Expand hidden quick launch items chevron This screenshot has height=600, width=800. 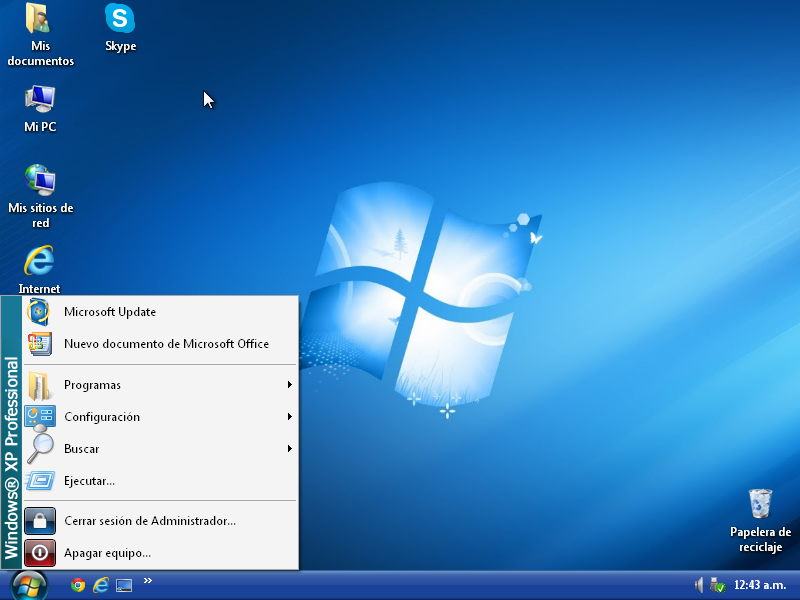(x=148, y=581)
